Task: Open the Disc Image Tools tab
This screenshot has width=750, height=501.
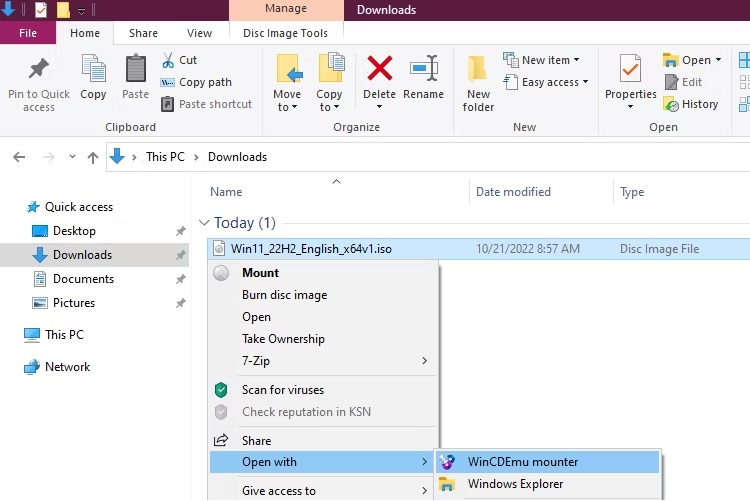Action: coord(286,33)
